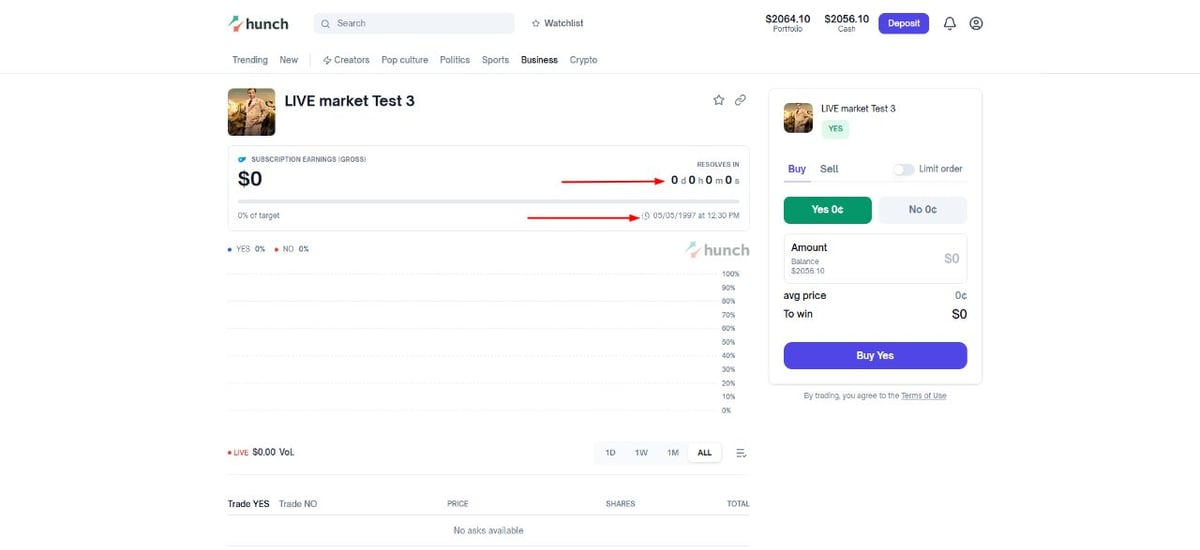Select the ALL chart range
Viewport: 1200px width, 550px height.
pos(704,453)
